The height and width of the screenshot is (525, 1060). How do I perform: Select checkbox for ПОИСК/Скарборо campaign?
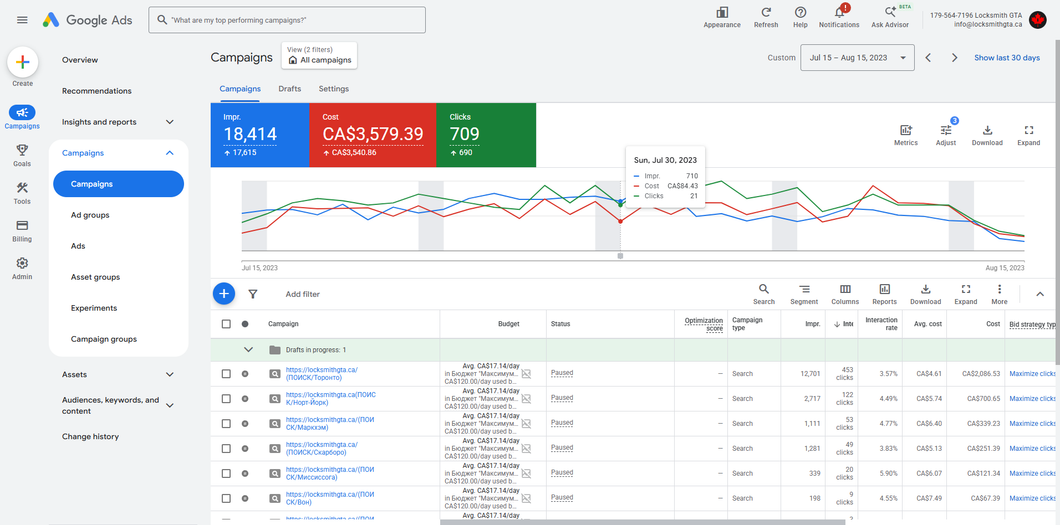[226, 449]
